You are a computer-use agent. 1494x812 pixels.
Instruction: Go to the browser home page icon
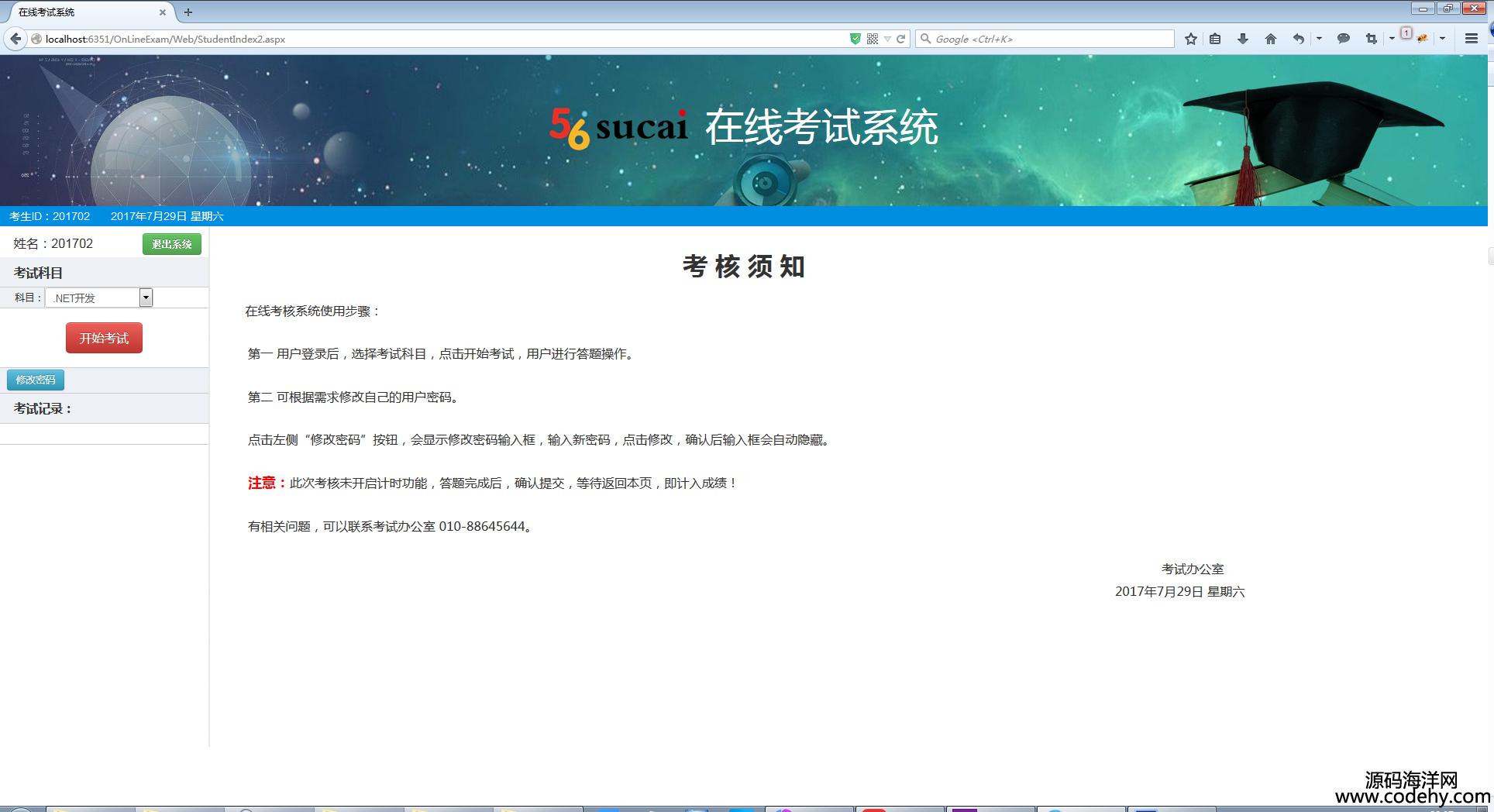click(x=1271, y=39)
